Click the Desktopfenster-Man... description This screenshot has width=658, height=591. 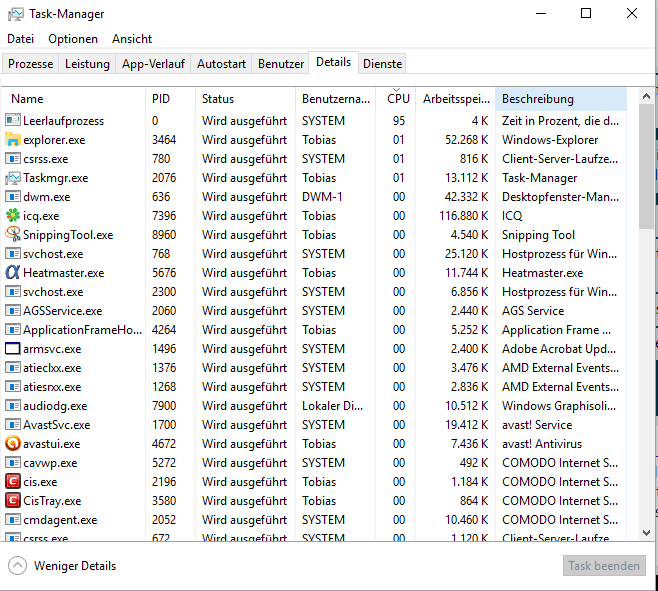click(x=560, y=196)
